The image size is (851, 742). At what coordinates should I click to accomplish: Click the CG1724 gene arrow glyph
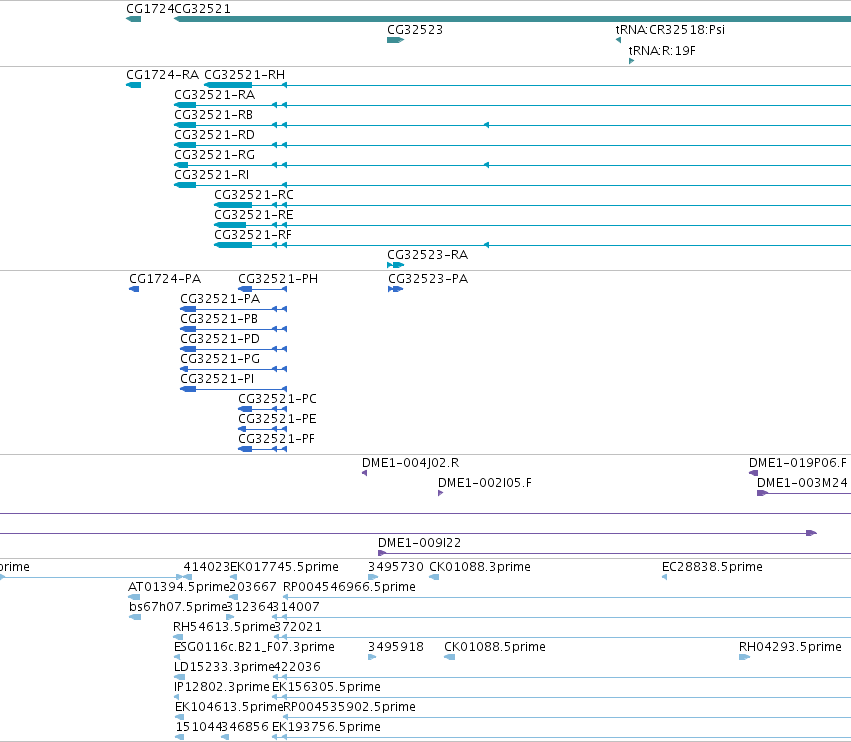coord(134,19)
